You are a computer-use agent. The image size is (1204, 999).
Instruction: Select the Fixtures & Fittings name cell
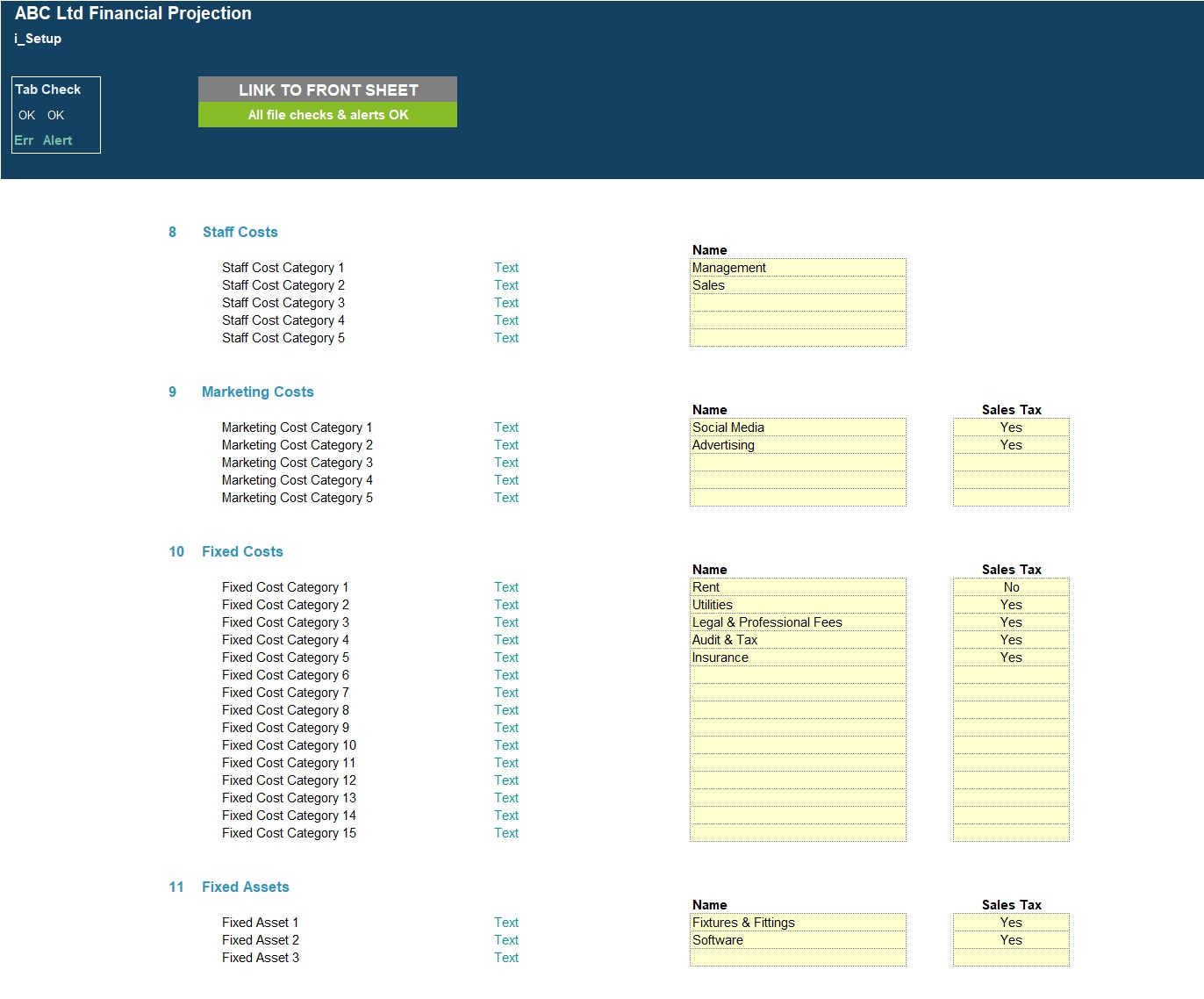[x=798, y=923]
